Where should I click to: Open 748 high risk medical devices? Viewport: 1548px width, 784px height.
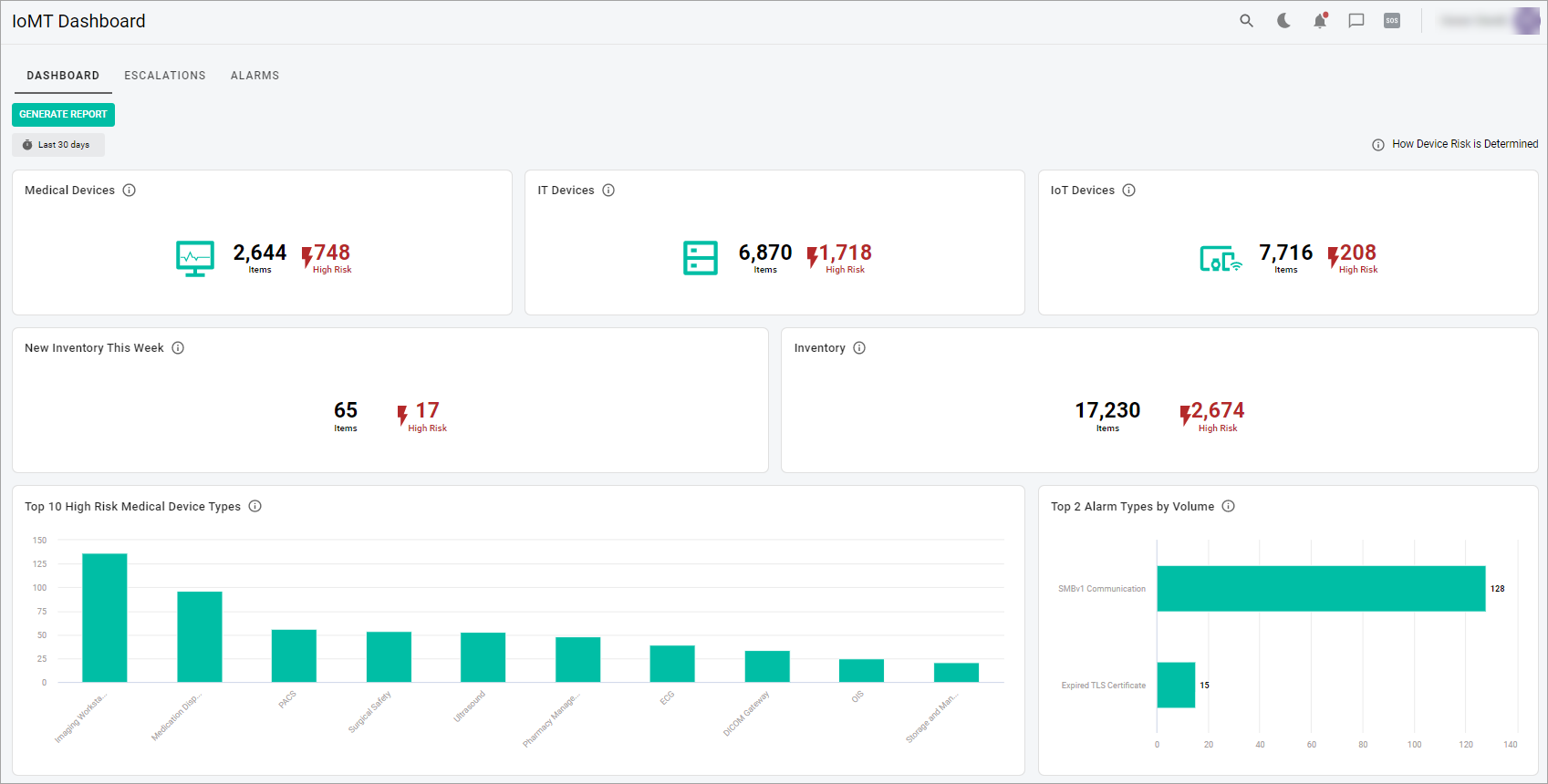pyautogui.click(x=327, y=258)
